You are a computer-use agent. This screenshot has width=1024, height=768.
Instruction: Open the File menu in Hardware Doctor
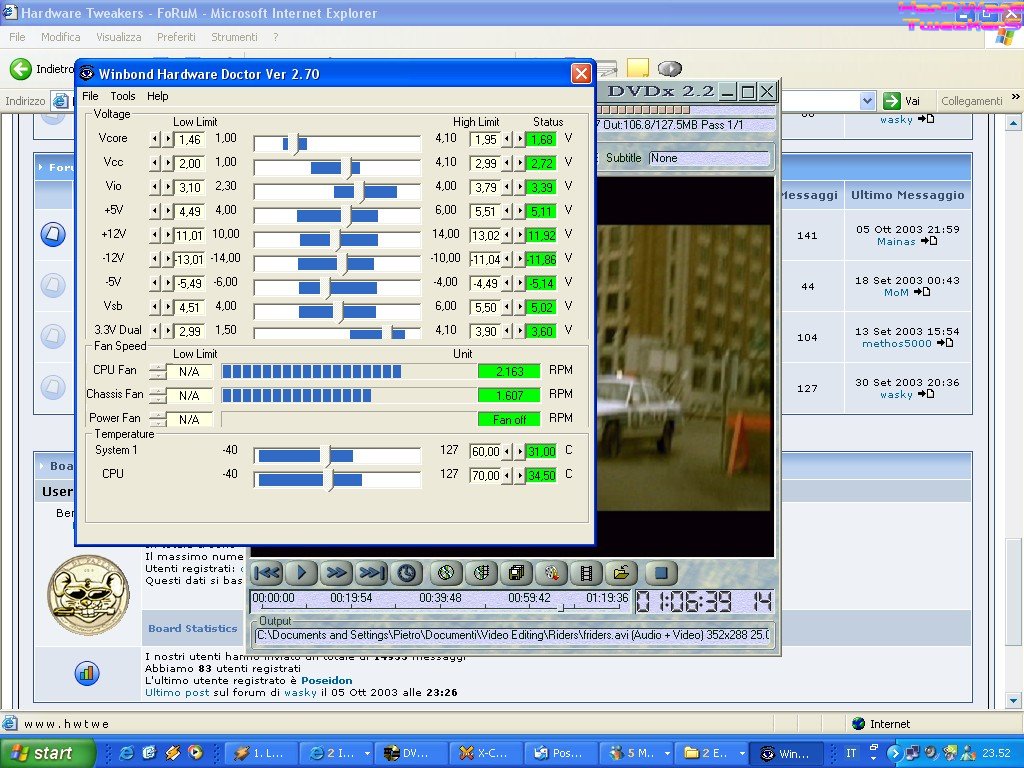pos(90,96)
